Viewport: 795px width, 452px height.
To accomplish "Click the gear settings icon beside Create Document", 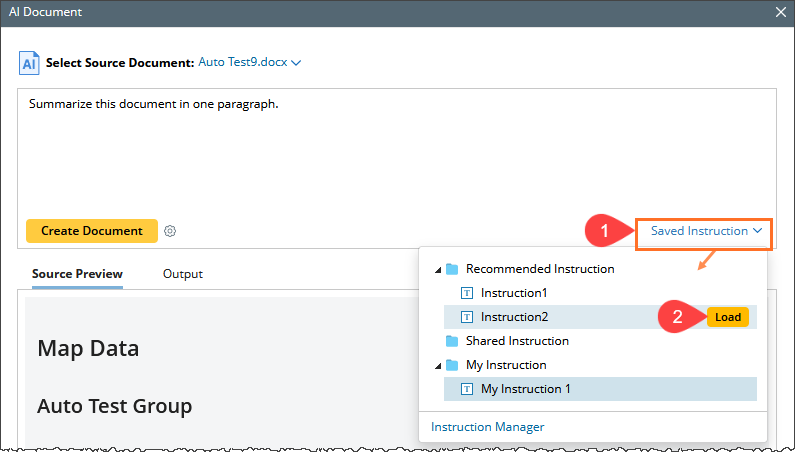I will (170, 231).
